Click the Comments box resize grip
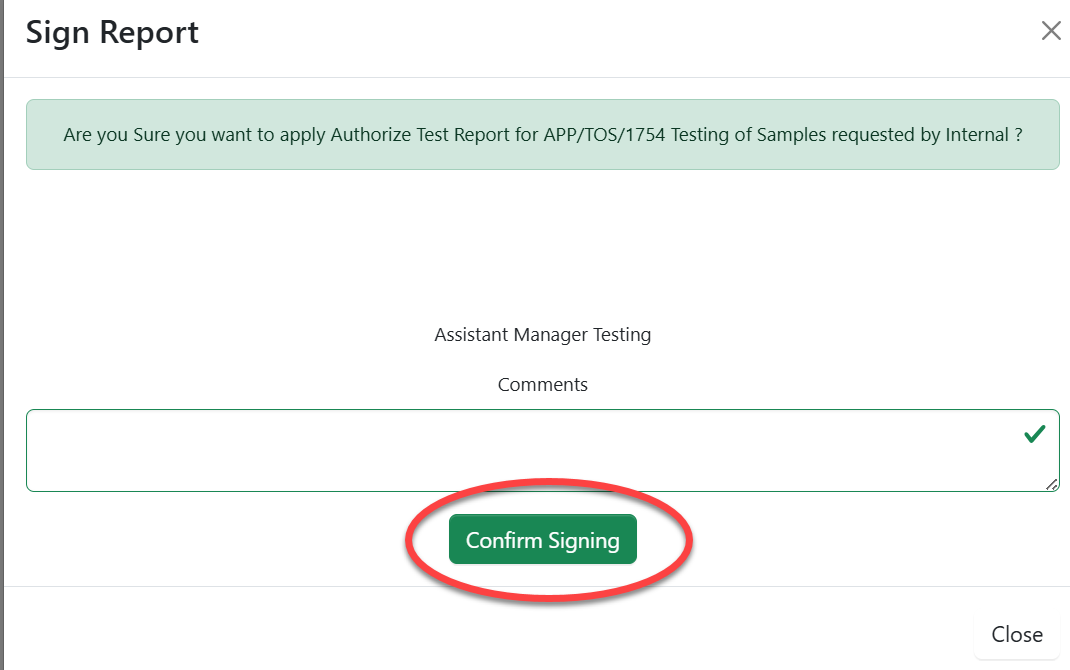The image size is (1070, 670). [1052, 485]
